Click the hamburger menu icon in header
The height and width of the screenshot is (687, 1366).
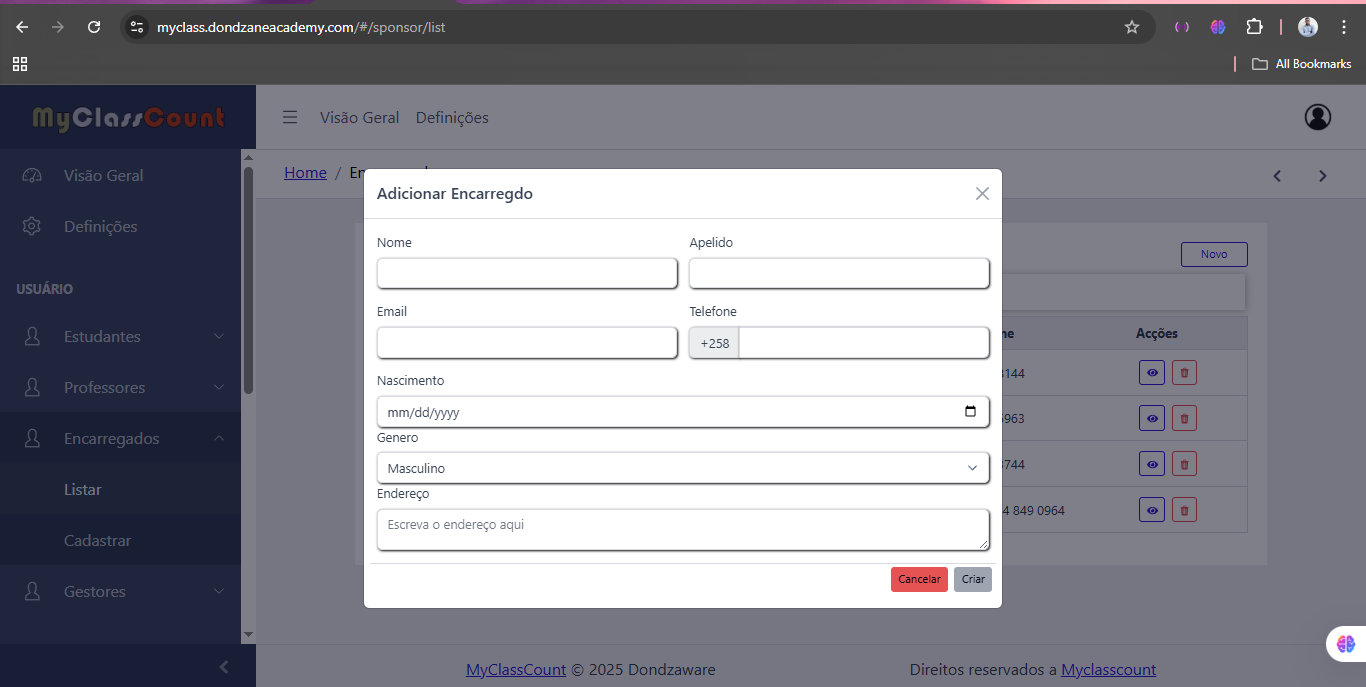pos(290,118)
